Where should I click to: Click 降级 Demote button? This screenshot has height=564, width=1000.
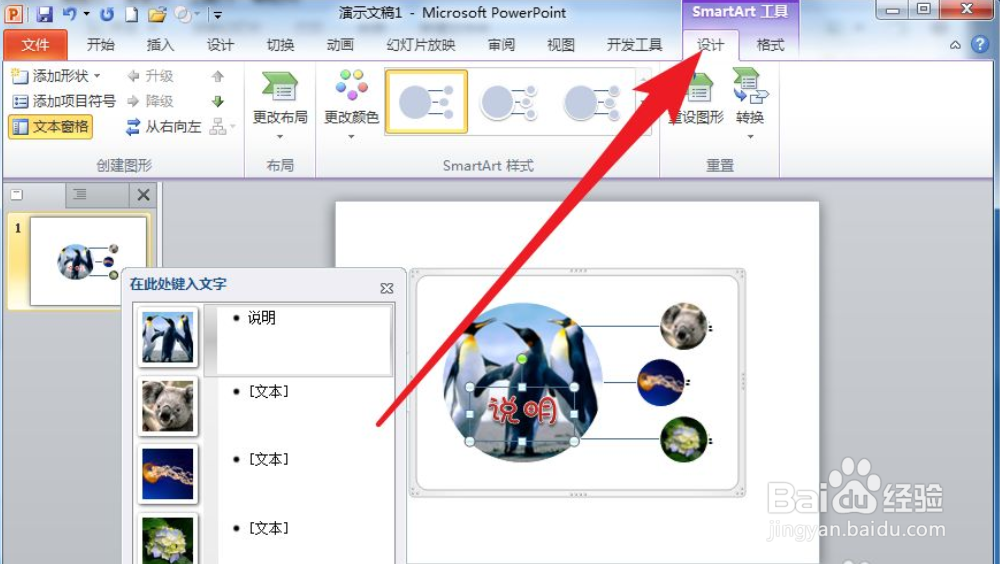pyautogui.click(x=151, y=101)
